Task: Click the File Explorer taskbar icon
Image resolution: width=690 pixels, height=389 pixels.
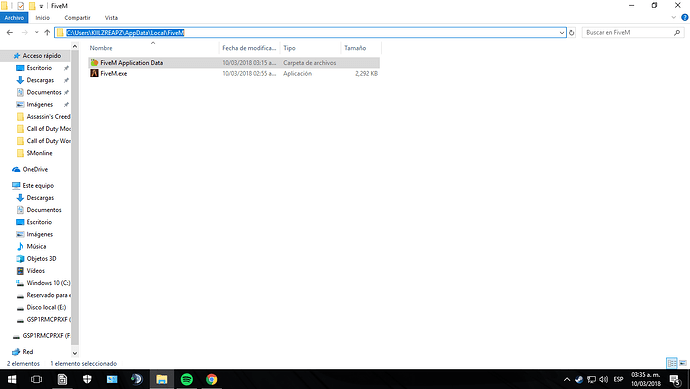Action: click(x=162, y=379)
